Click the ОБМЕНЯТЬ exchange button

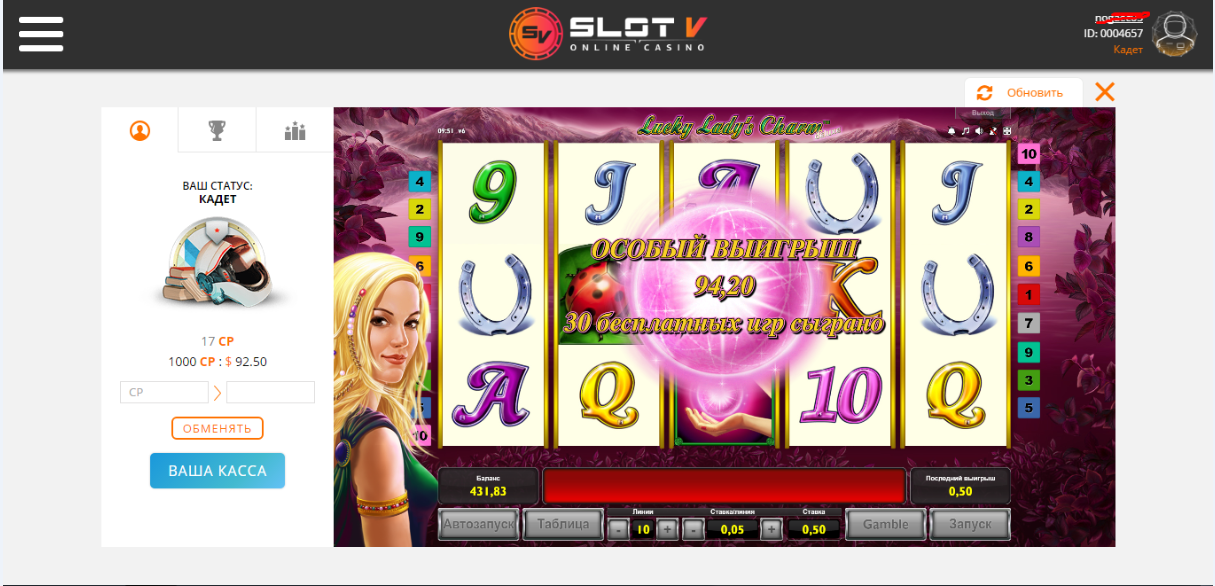coord(217,428)
